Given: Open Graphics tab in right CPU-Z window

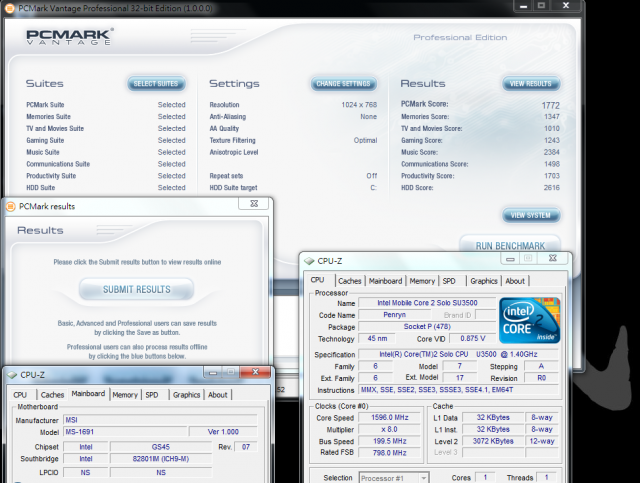Looking at the screenshot, I should coord(484,281).
